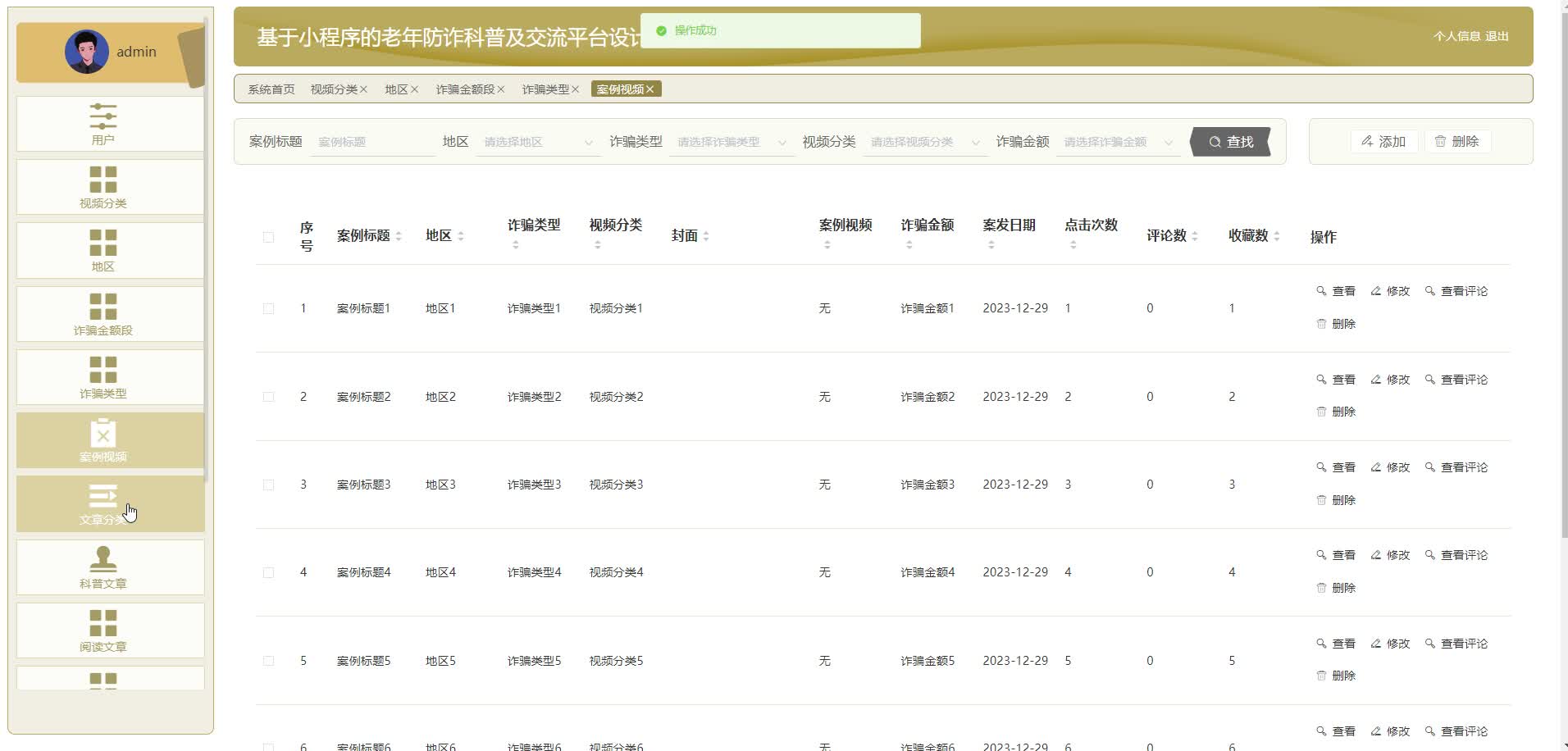
Task: Check the row for 案例标题5
Action: (268, 661)
